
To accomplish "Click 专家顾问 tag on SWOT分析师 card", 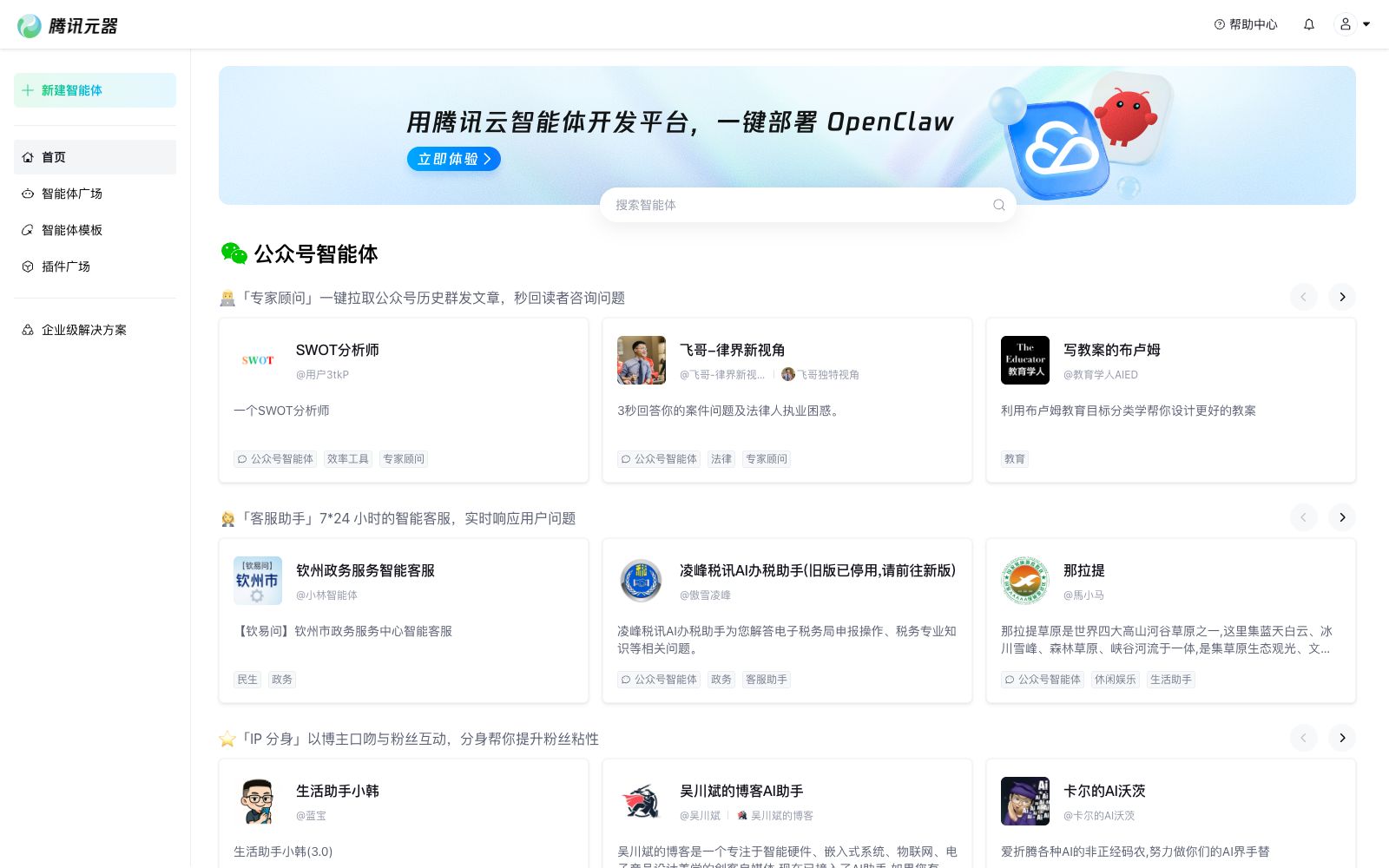I will (x=404, y=459).
